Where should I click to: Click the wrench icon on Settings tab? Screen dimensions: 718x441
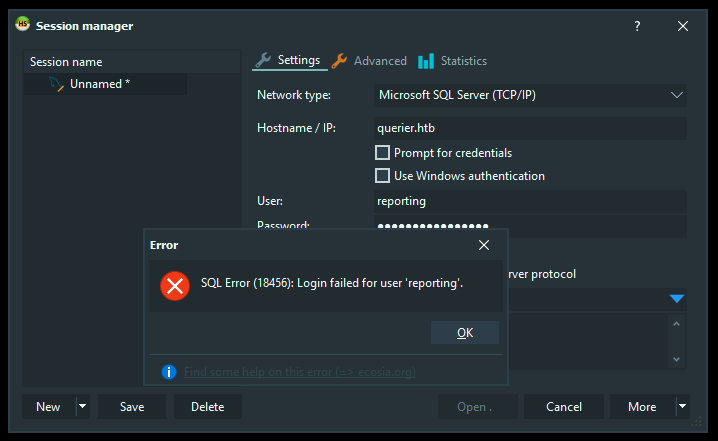[x=263, y=60]
